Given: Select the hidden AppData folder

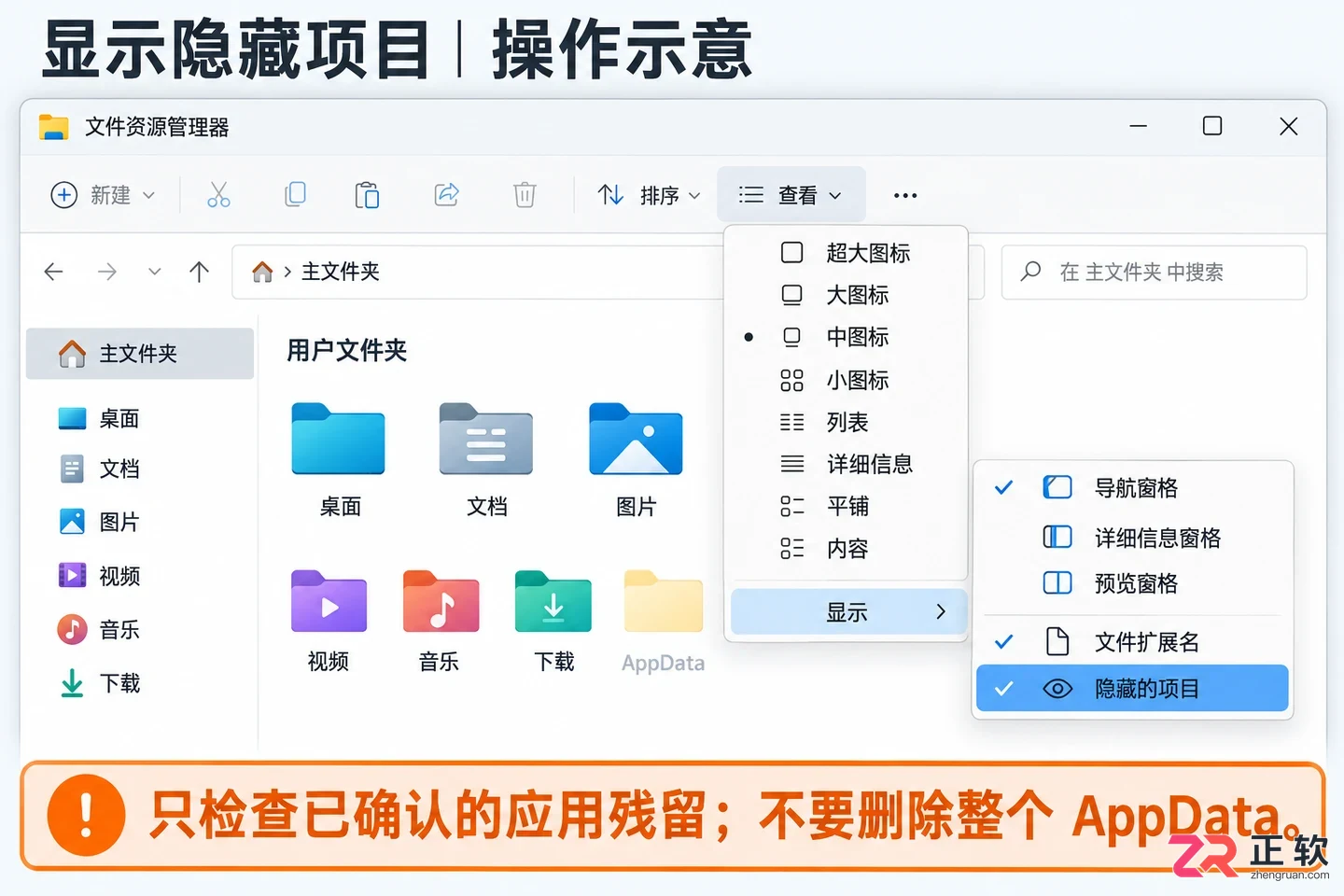Looking at the screenshot, I should (x=664, y=621).
